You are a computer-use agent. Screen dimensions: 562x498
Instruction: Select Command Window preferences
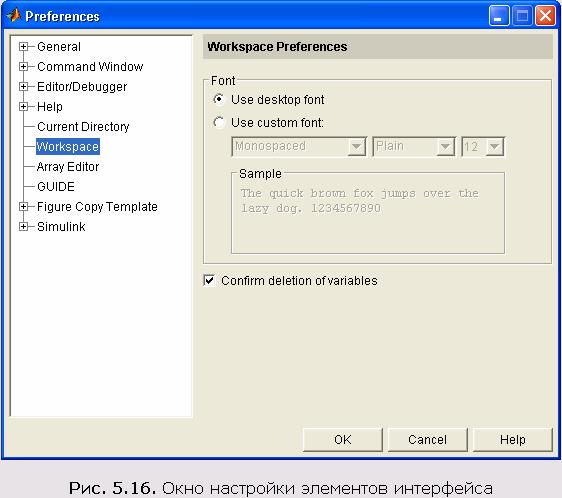coord(90,67)
